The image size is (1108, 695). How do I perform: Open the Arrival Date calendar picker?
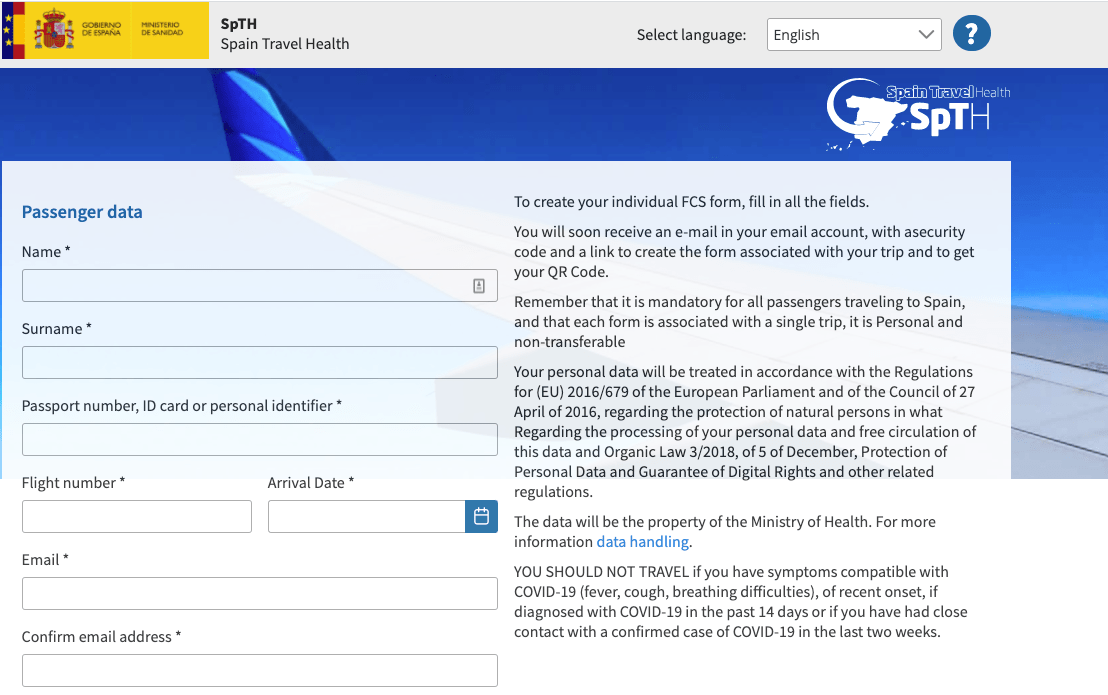tap(481, 516)
